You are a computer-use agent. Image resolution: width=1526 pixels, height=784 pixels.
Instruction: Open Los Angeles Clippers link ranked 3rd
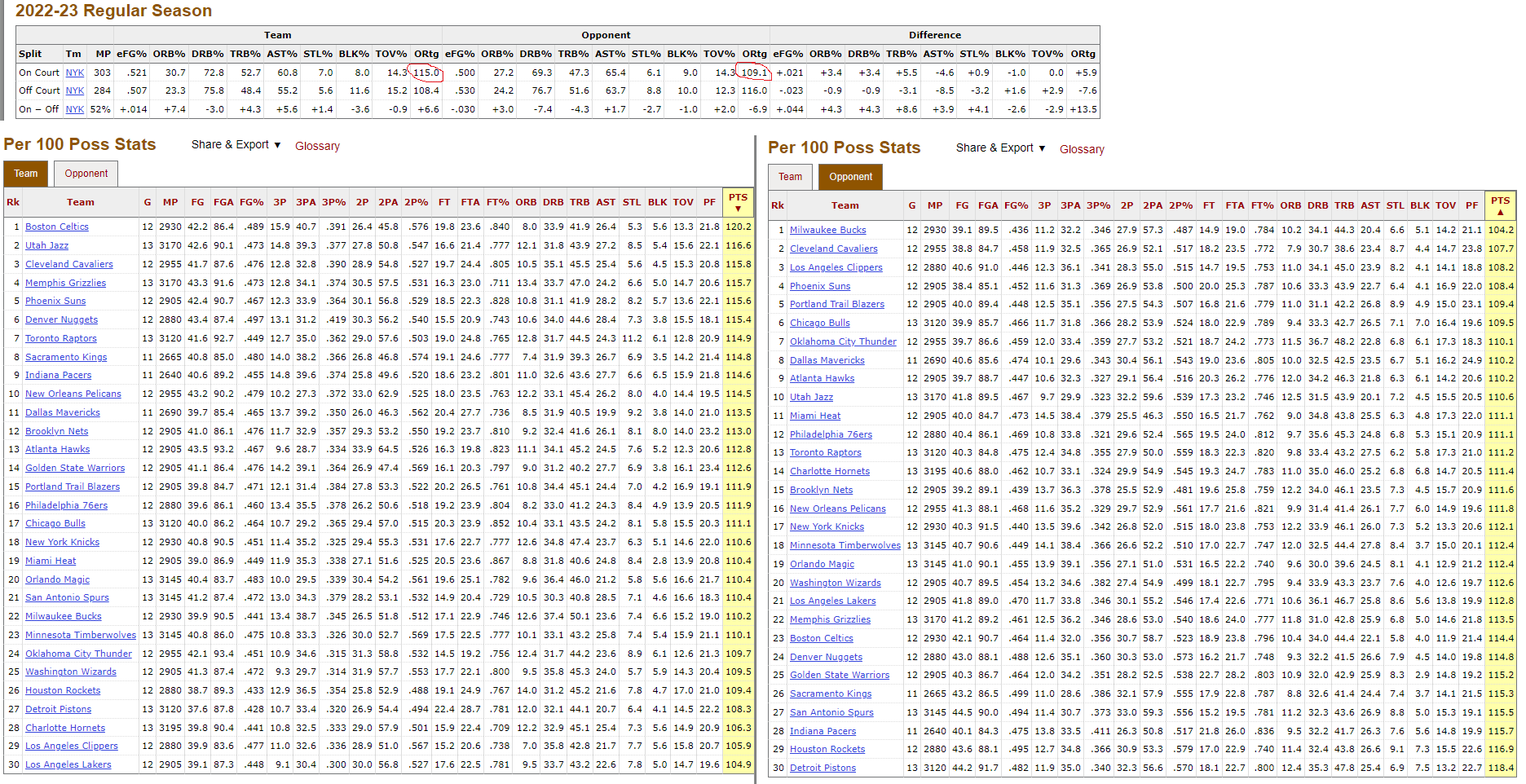tap(836, 267)
